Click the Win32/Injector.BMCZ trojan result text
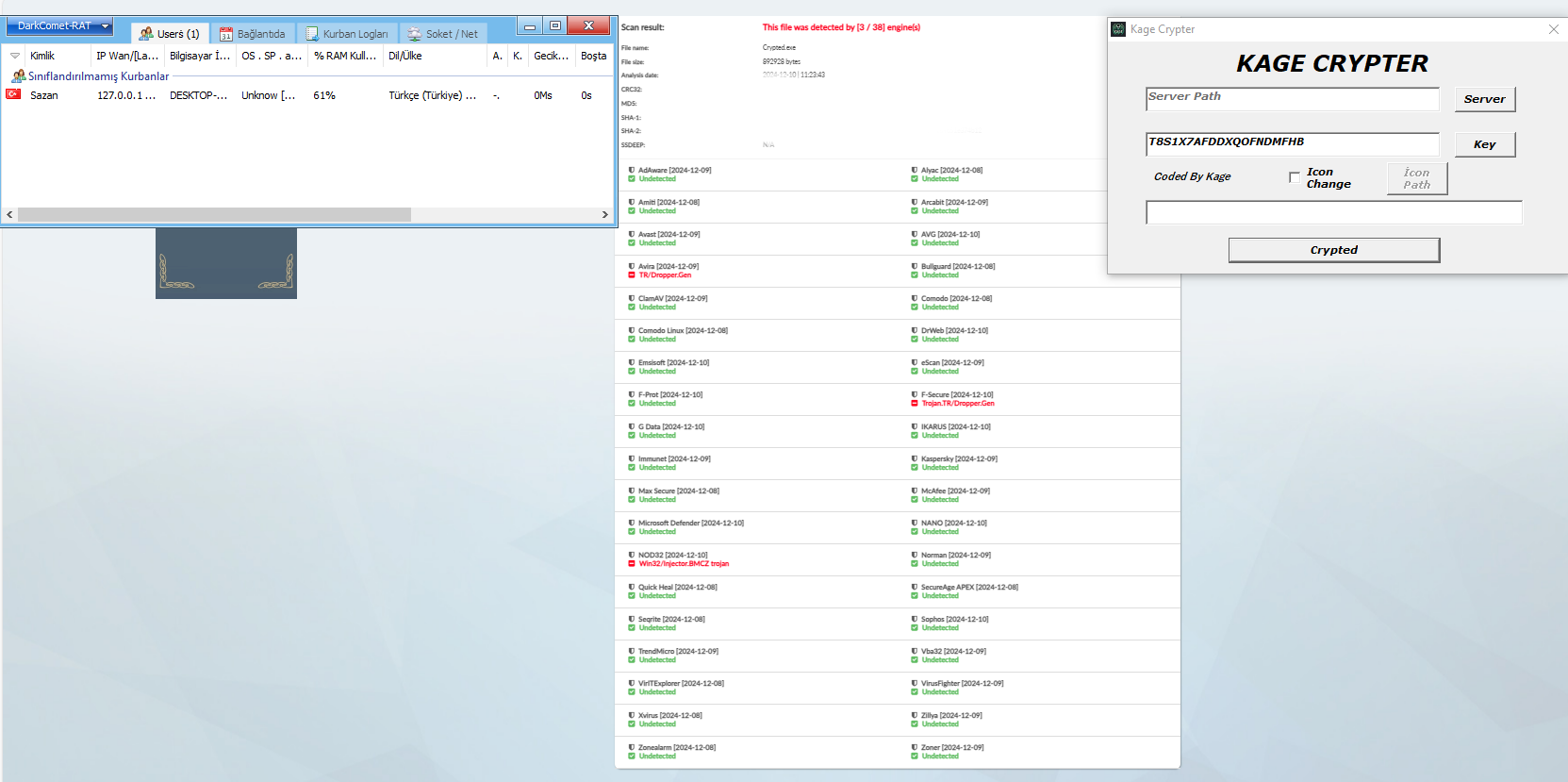The width and height of the screenshot is (1568, 782). 684,564
